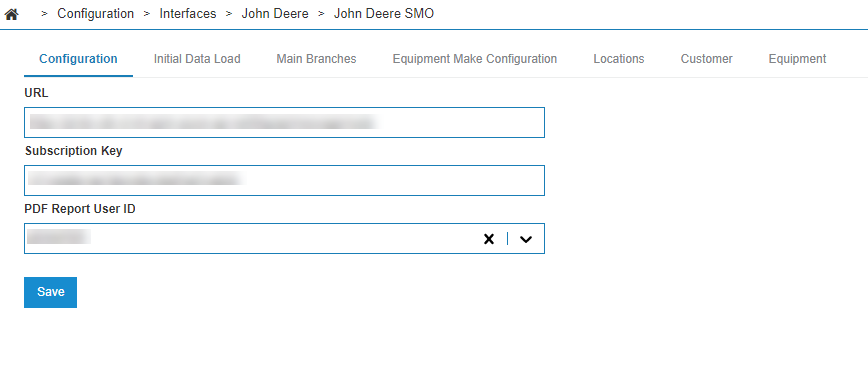Go to the home page icon
This screenshot has height=371, width=868.
point(11,14)
